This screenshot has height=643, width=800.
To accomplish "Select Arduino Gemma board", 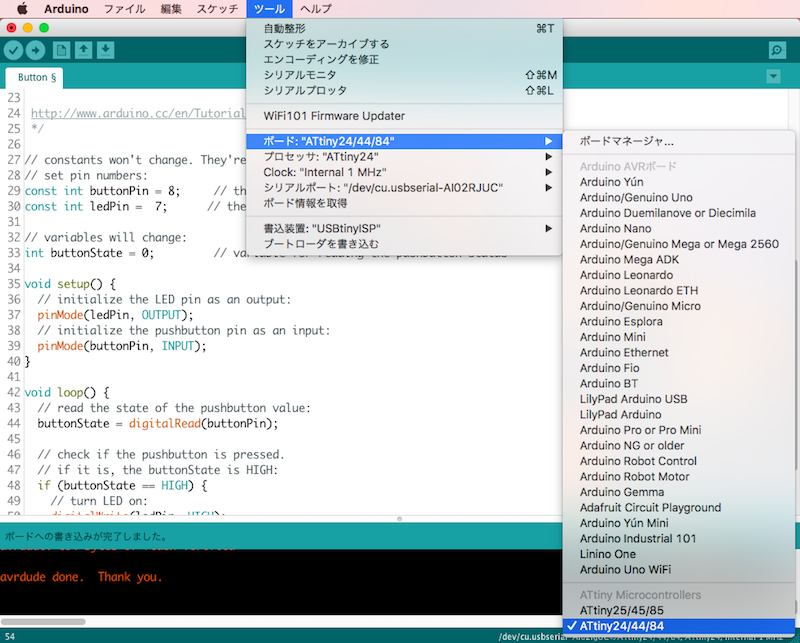I will pos(679,492).
